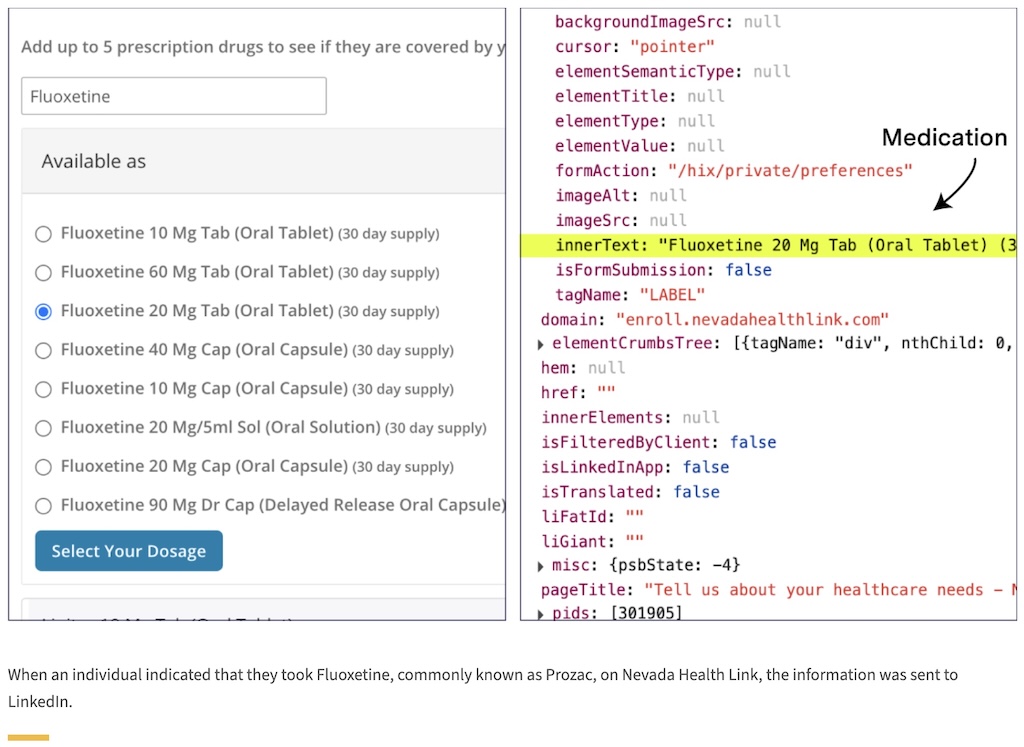Viewport: 1024px width, 747px height.
Task: Click the cursor "pointer" value
Action: click(672, 47)
